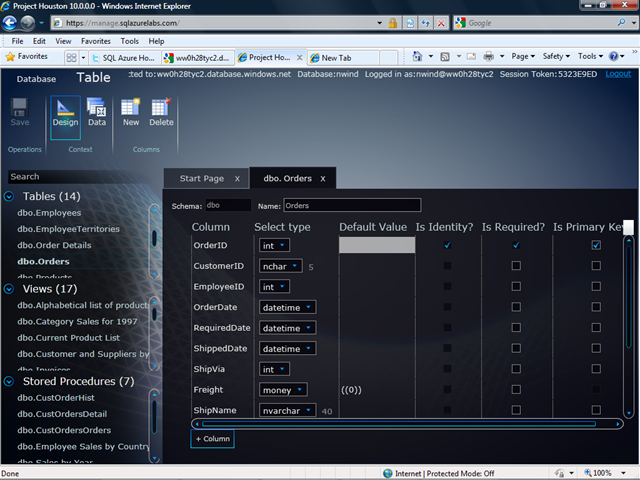Click the Default Value cell for OrderID
The width and height of the screenshot is (640, 480).
pyautogui.click(x=377, y=245)
